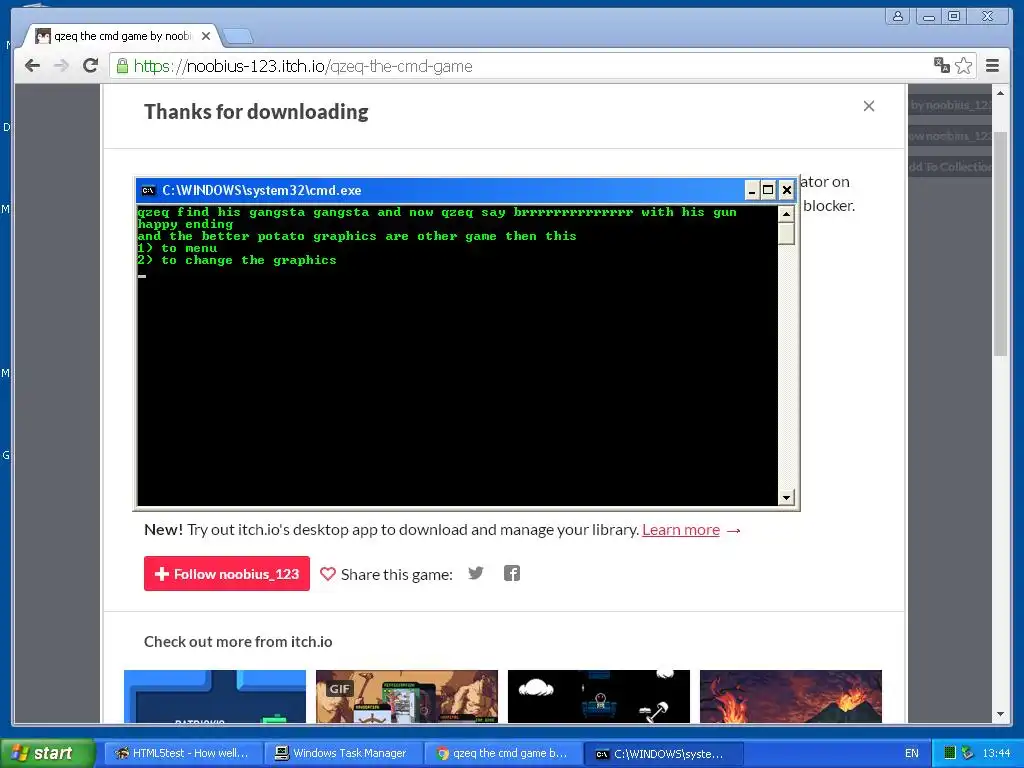Click the browser page scrollbar thumb
The width and height of the screenshot is (1024, 768).
(1000, 243)
